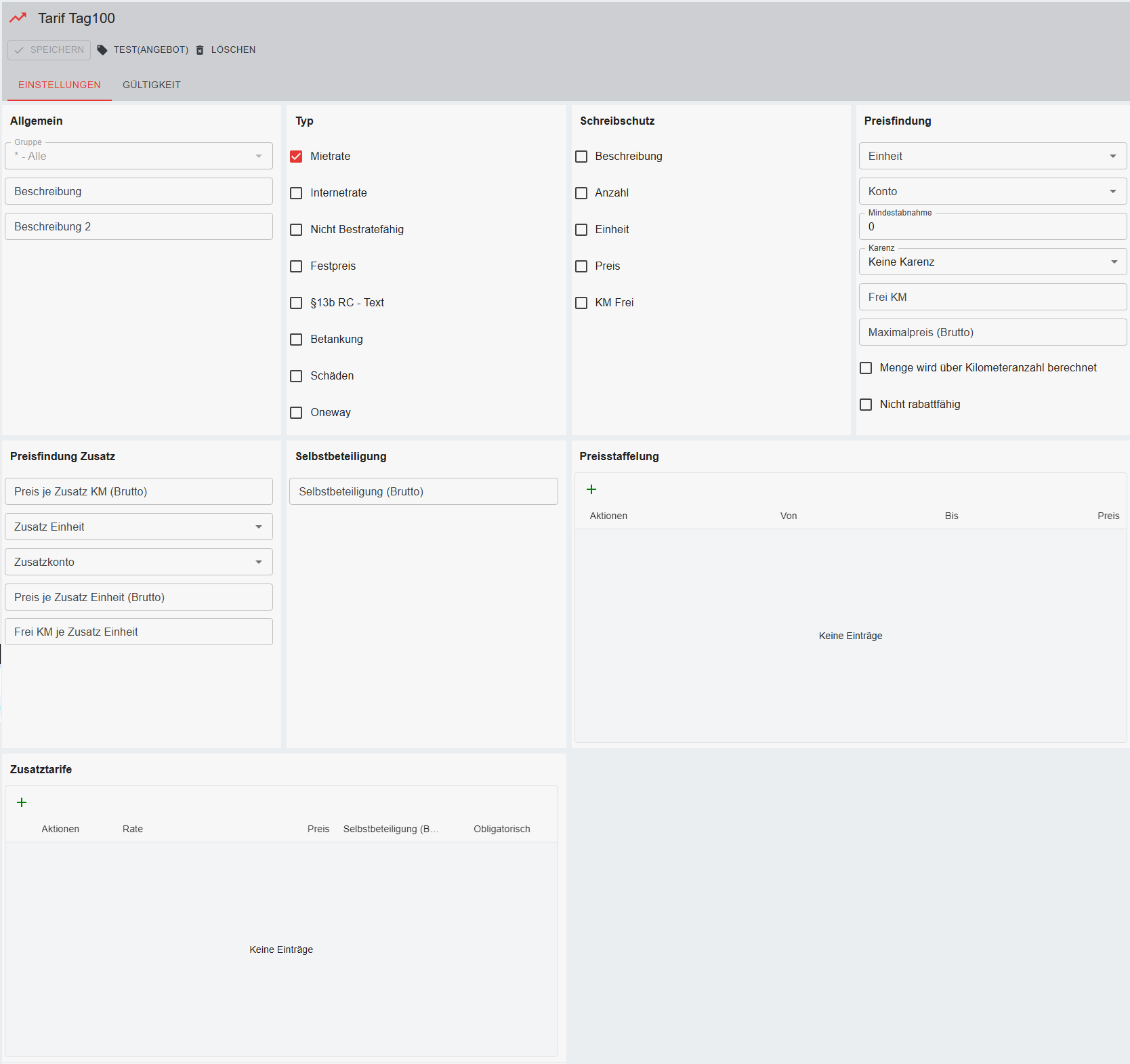Viewport: 1130px width, 1064px height.
Task: Select the EINSTELLUNGEN tab
Action: pos(60,85)
